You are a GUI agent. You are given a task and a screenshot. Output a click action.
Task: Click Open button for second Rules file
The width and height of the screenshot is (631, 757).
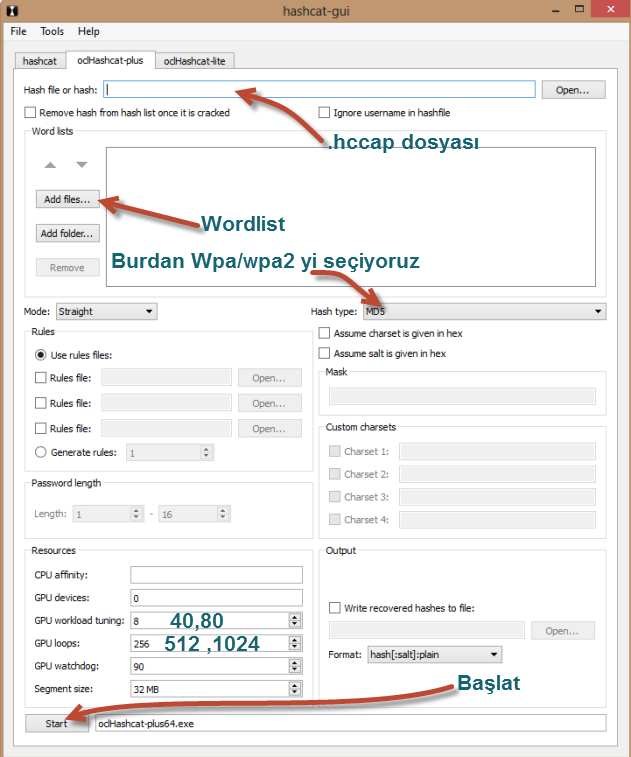pyautogui.click(x=269, y=403)
